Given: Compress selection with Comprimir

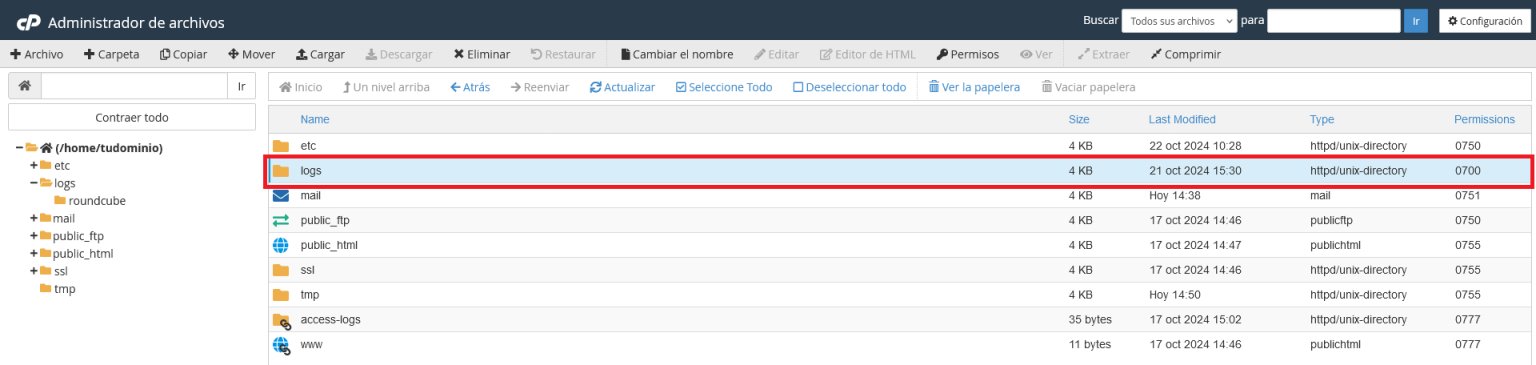Looking at the screenshot, I should [x=1186, y=54].
